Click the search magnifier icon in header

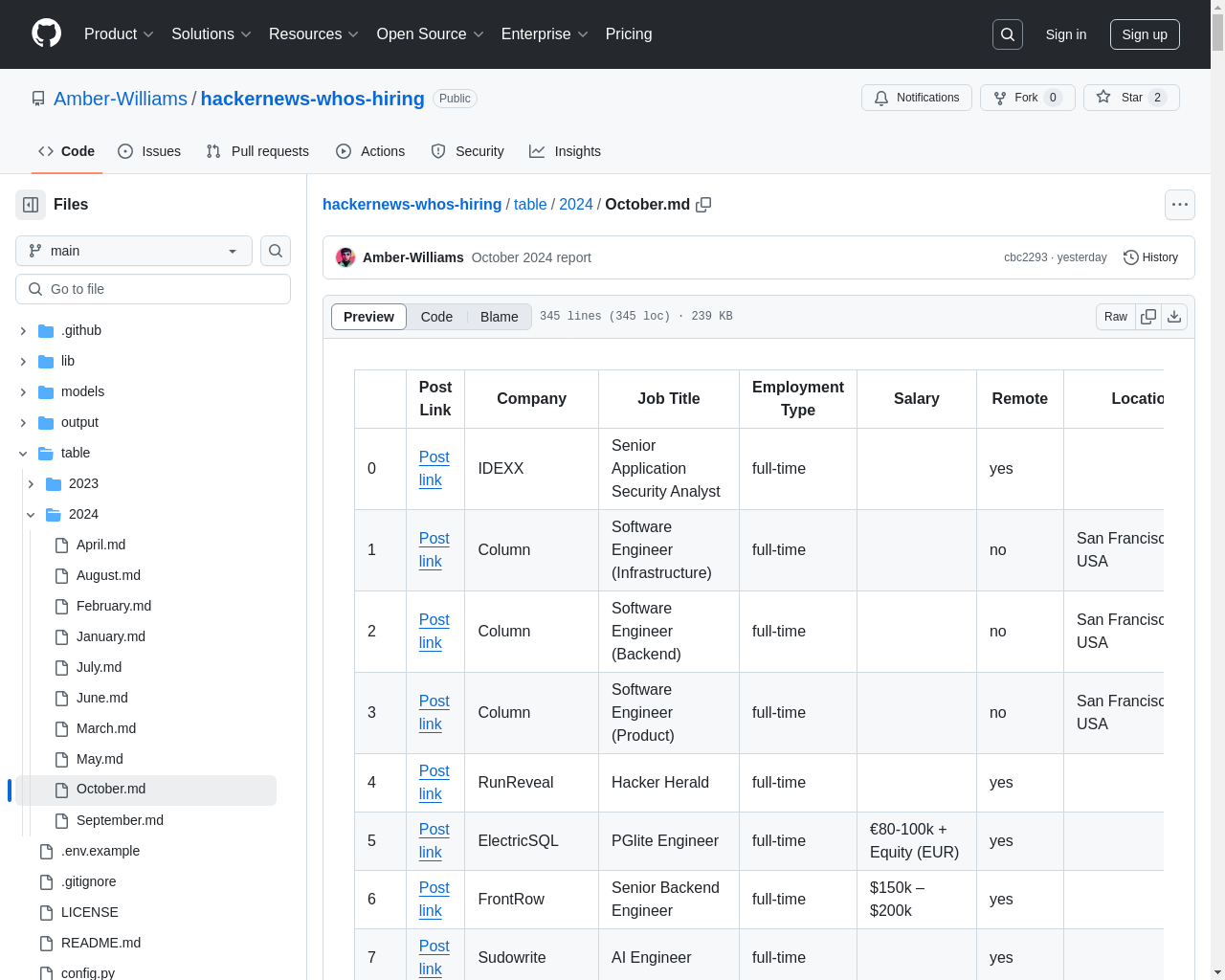1008,34
